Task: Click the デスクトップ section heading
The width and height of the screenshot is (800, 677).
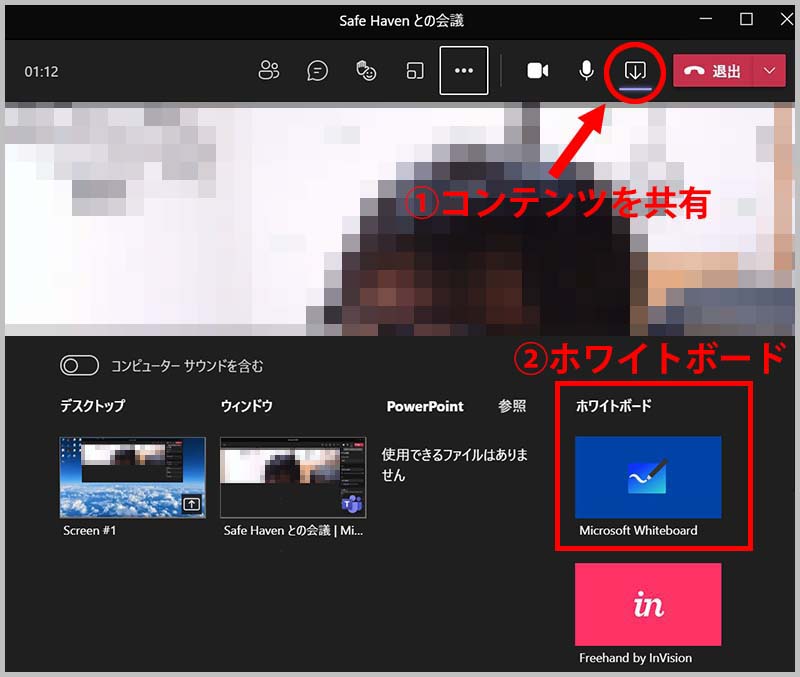Action: pos(92,406)
